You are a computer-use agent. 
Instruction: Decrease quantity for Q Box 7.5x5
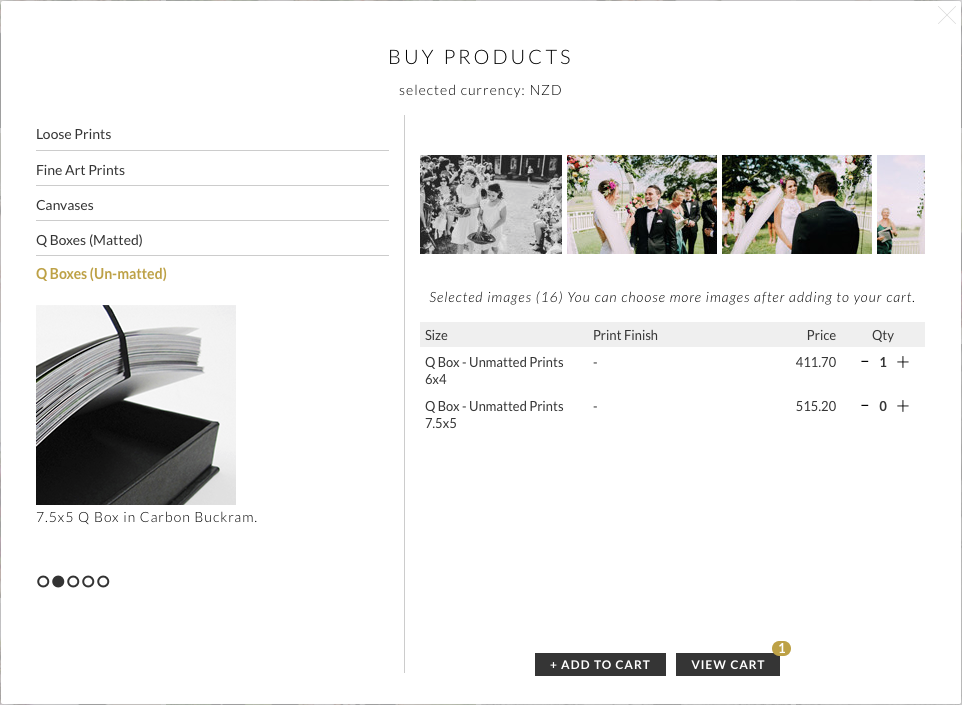click(865, 406)
